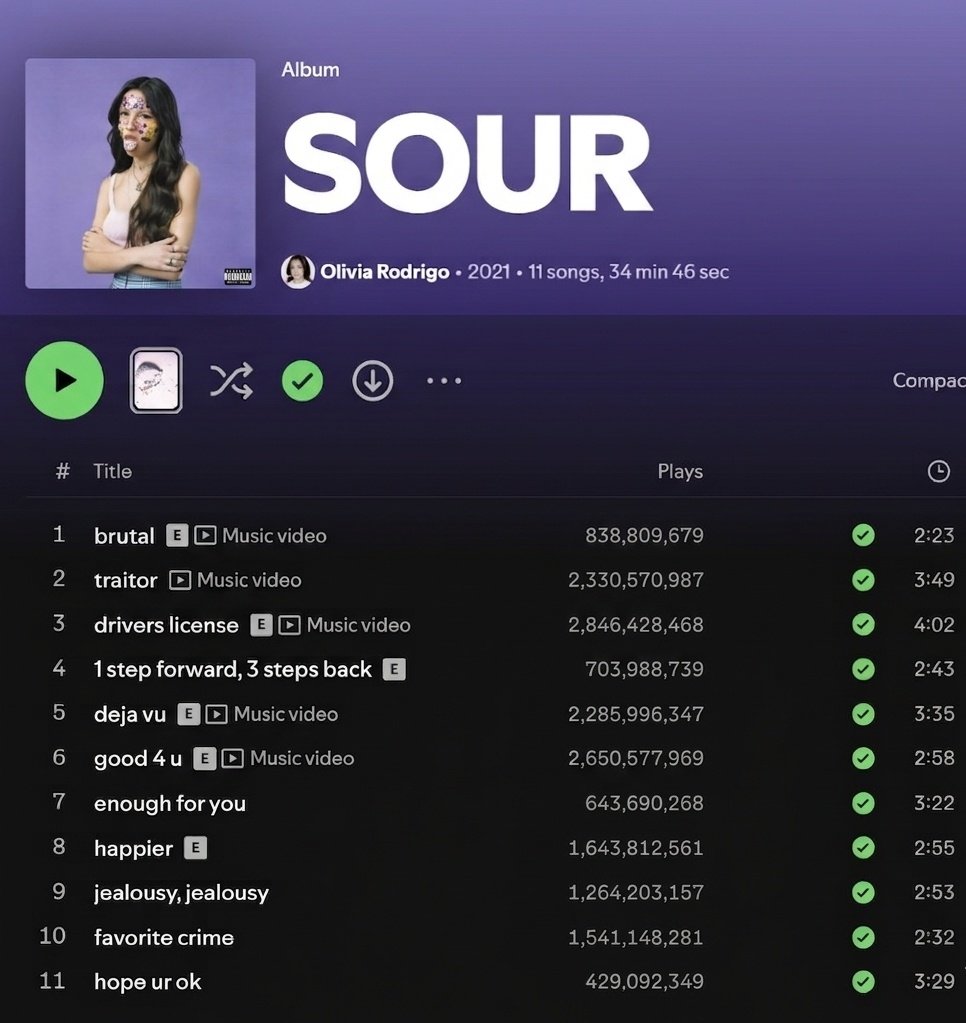The width and height of the screenshot is (966, 1023).
Task: Toggle saved checkmark for happier
Action: pyautogui.click(x=863, y=847)
